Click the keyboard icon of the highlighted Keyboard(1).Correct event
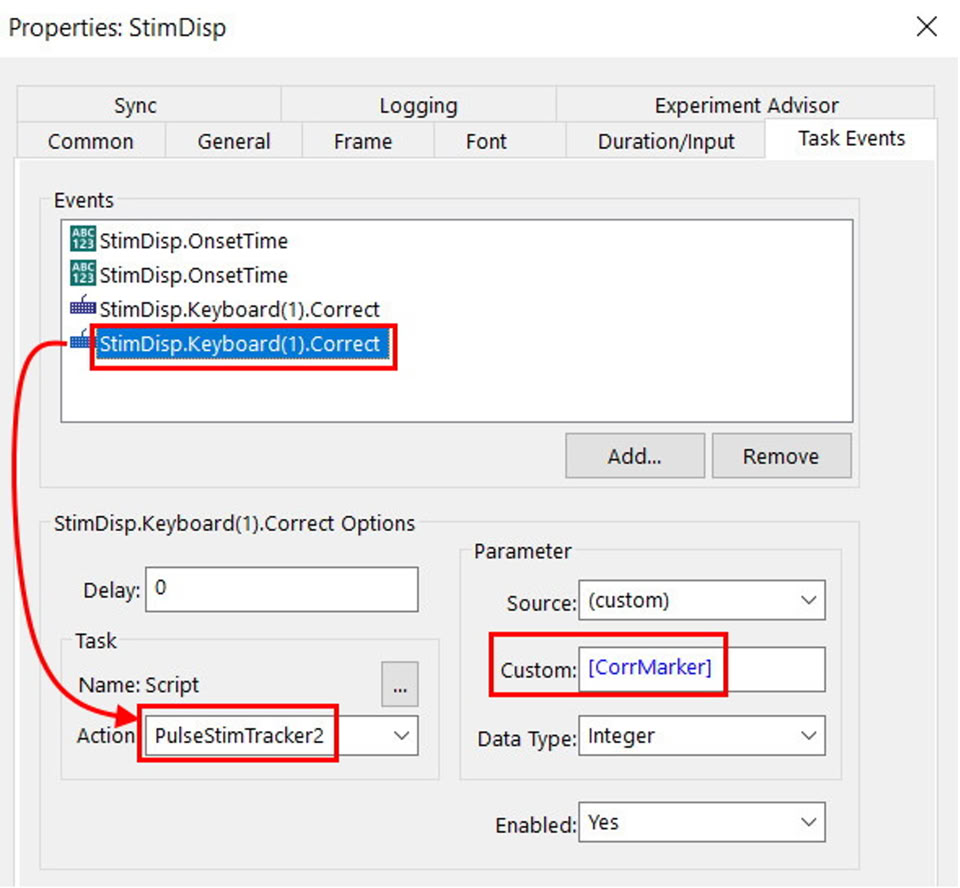960x888 pixels. pyautogui.click(x=80, y=343)
